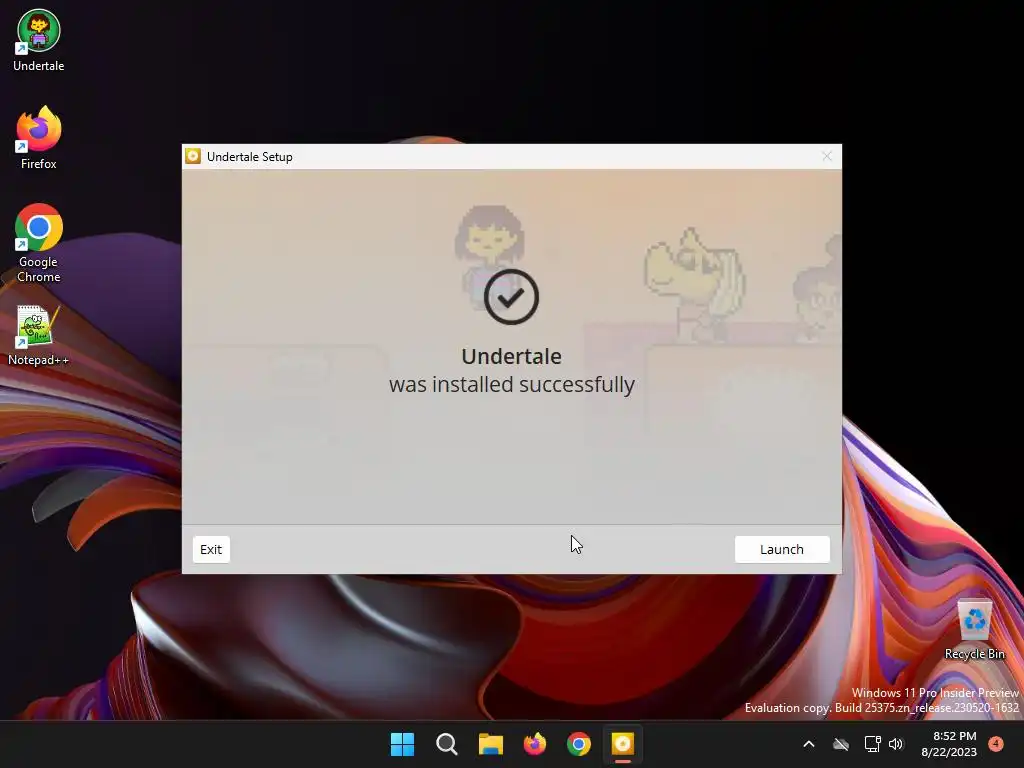Open the volume control tray icon
1024x768 pixels.
896,744
